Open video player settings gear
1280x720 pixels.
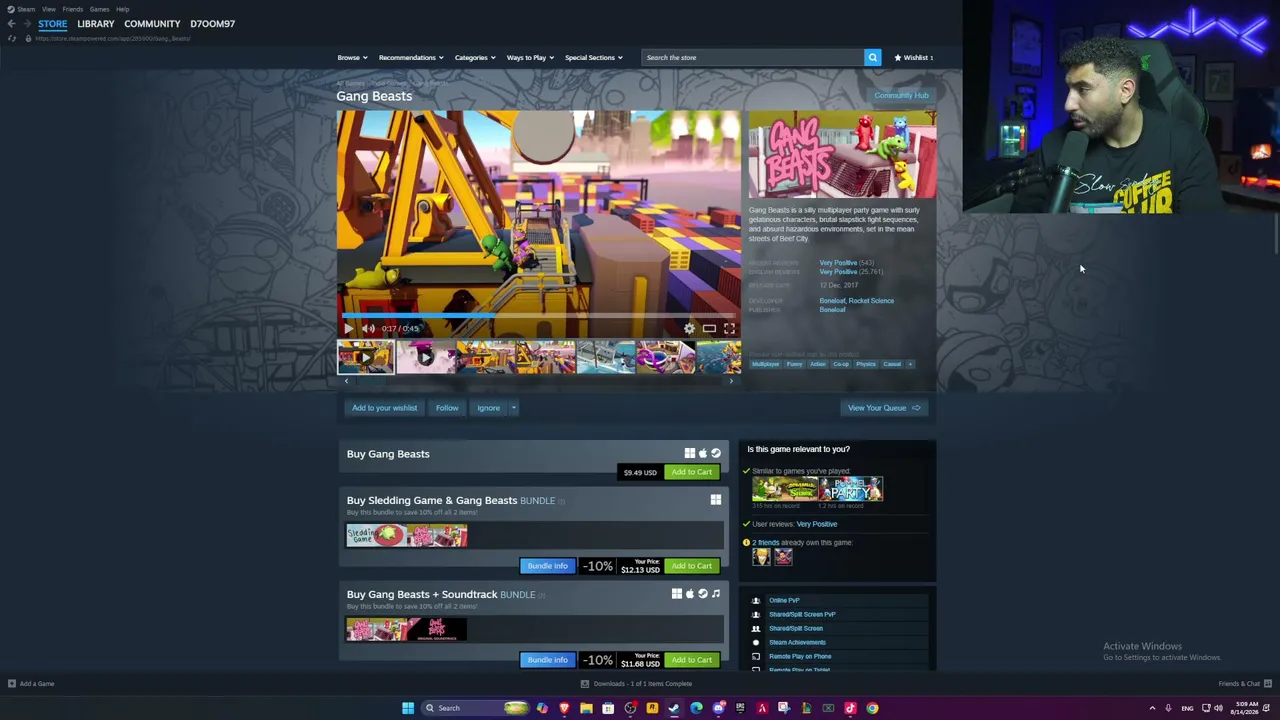(x=689, y=328)
